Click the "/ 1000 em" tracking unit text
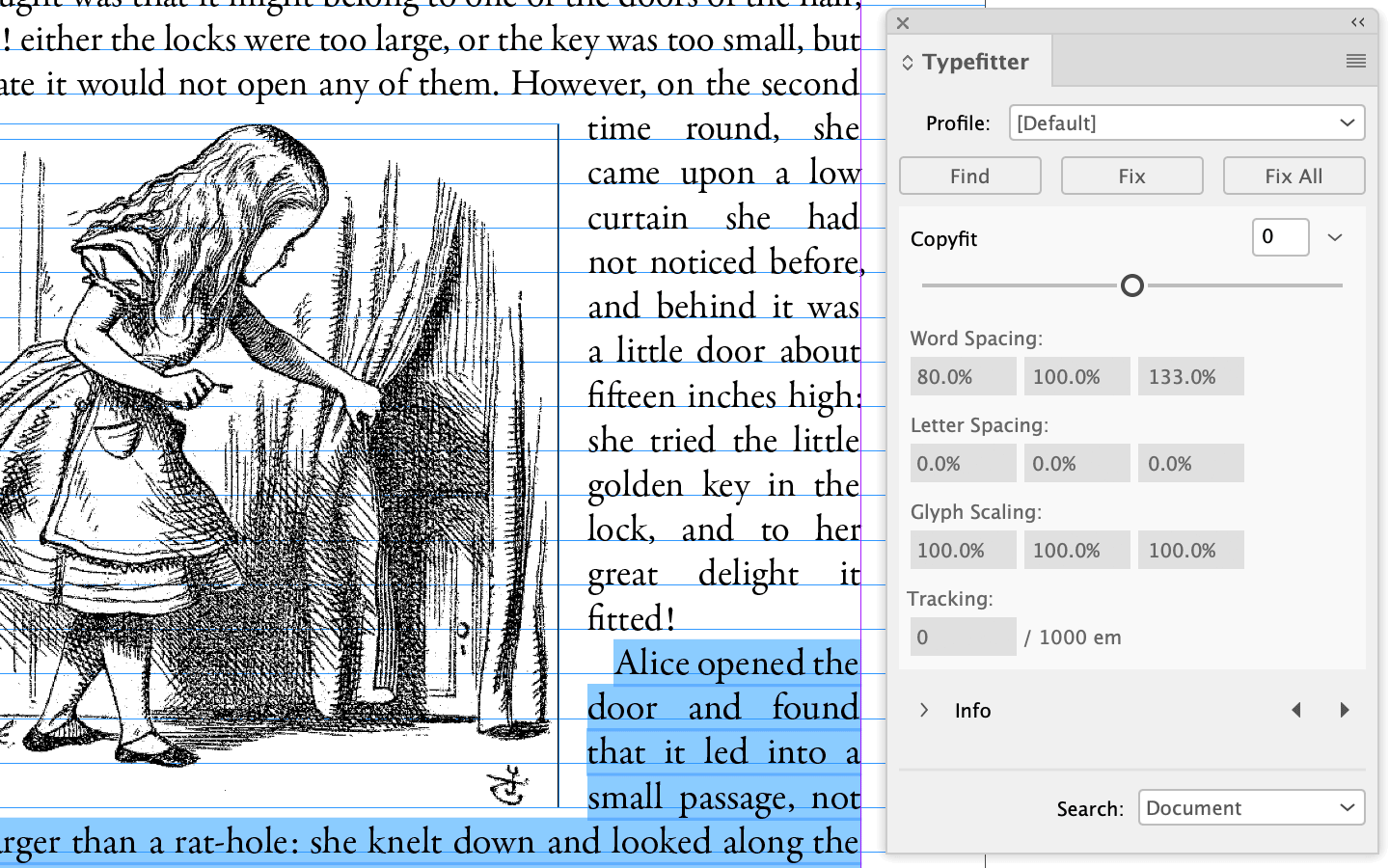 pos(1074,637)
